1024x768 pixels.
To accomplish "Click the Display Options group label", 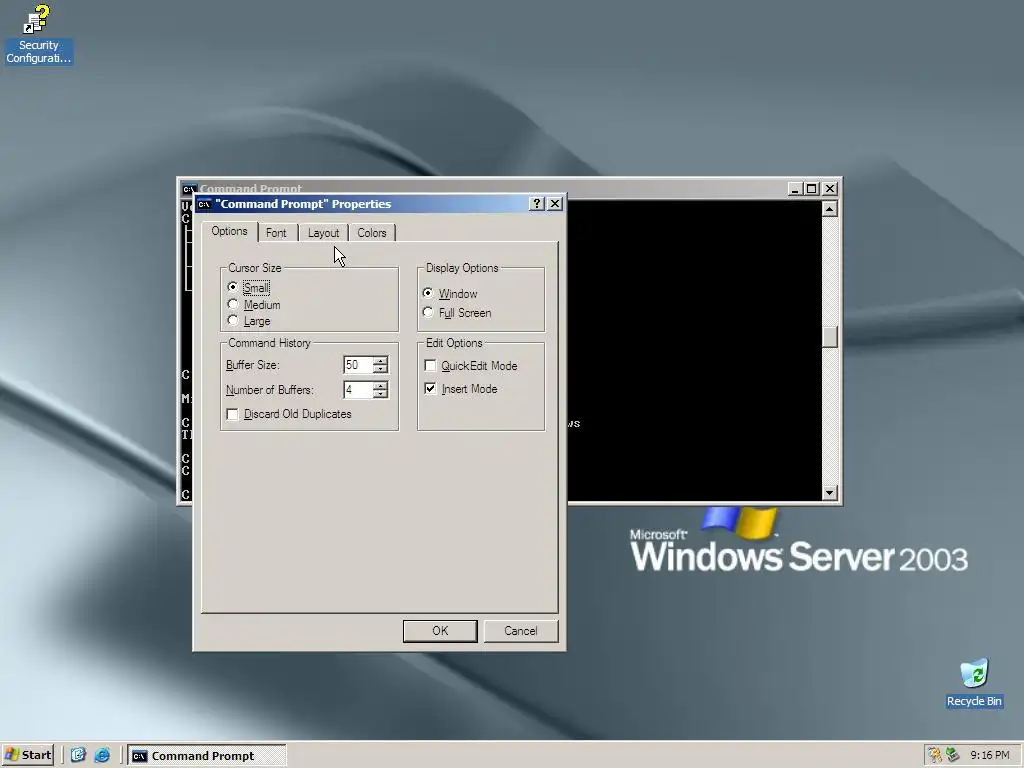I will pyautogui.click(x=462, y=268).
